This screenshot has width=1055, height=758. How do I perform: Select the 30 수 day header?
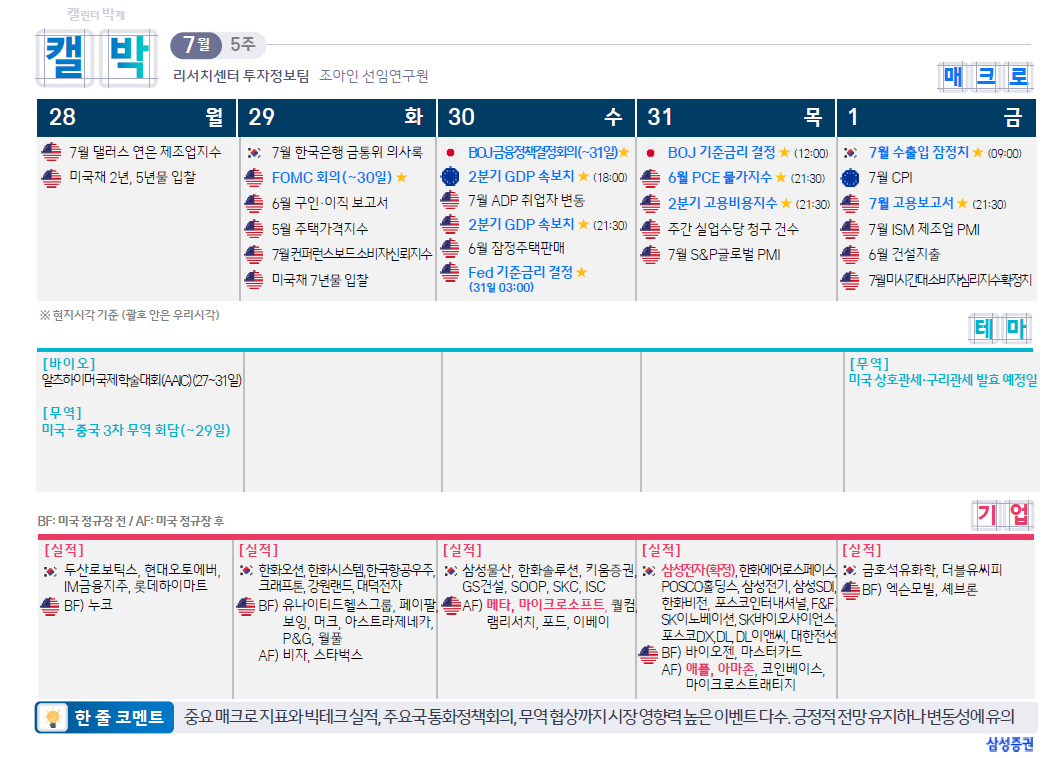coord(536,118)
